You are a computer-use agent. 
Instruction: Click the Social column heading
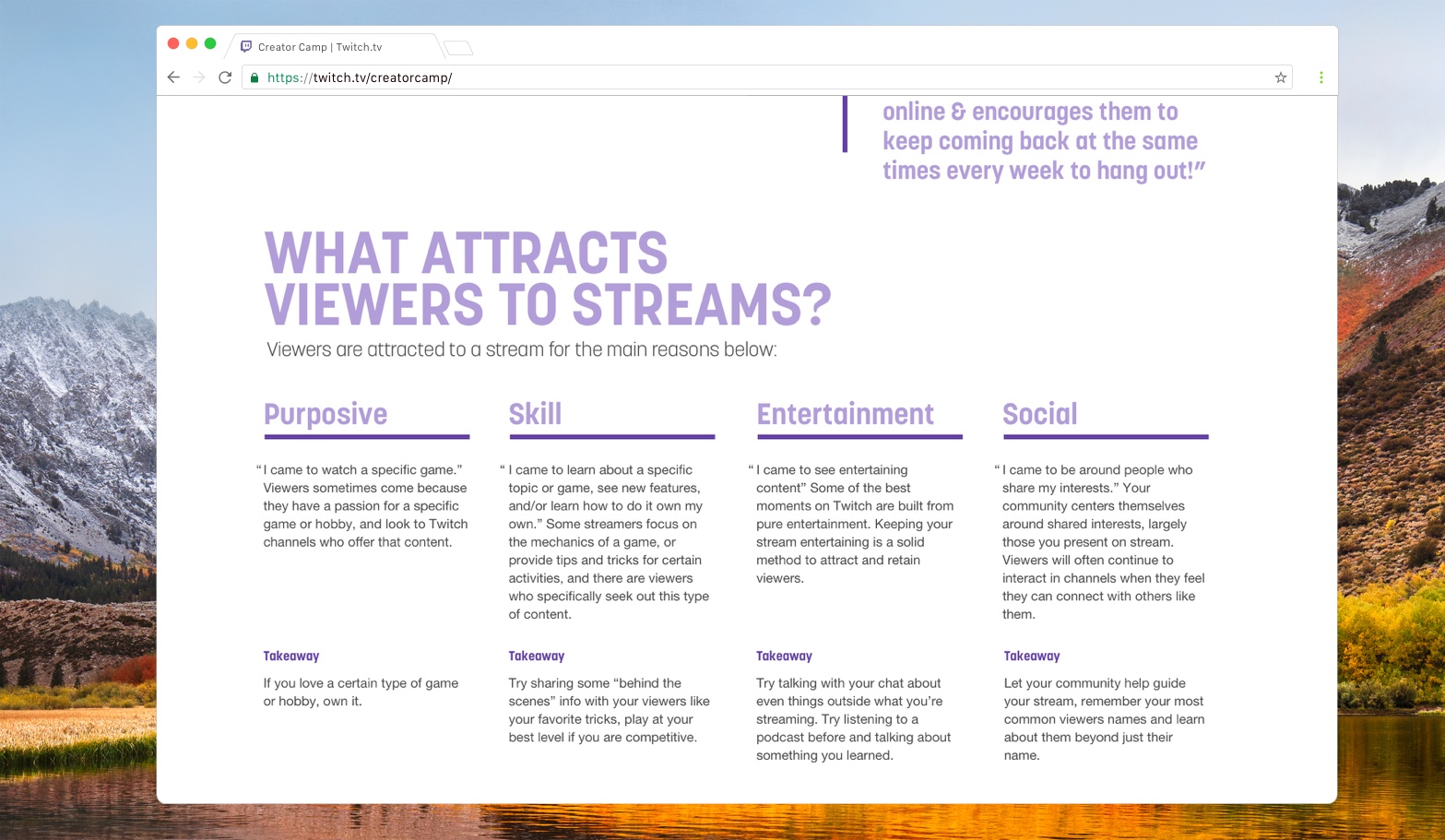pos(1039,414)
